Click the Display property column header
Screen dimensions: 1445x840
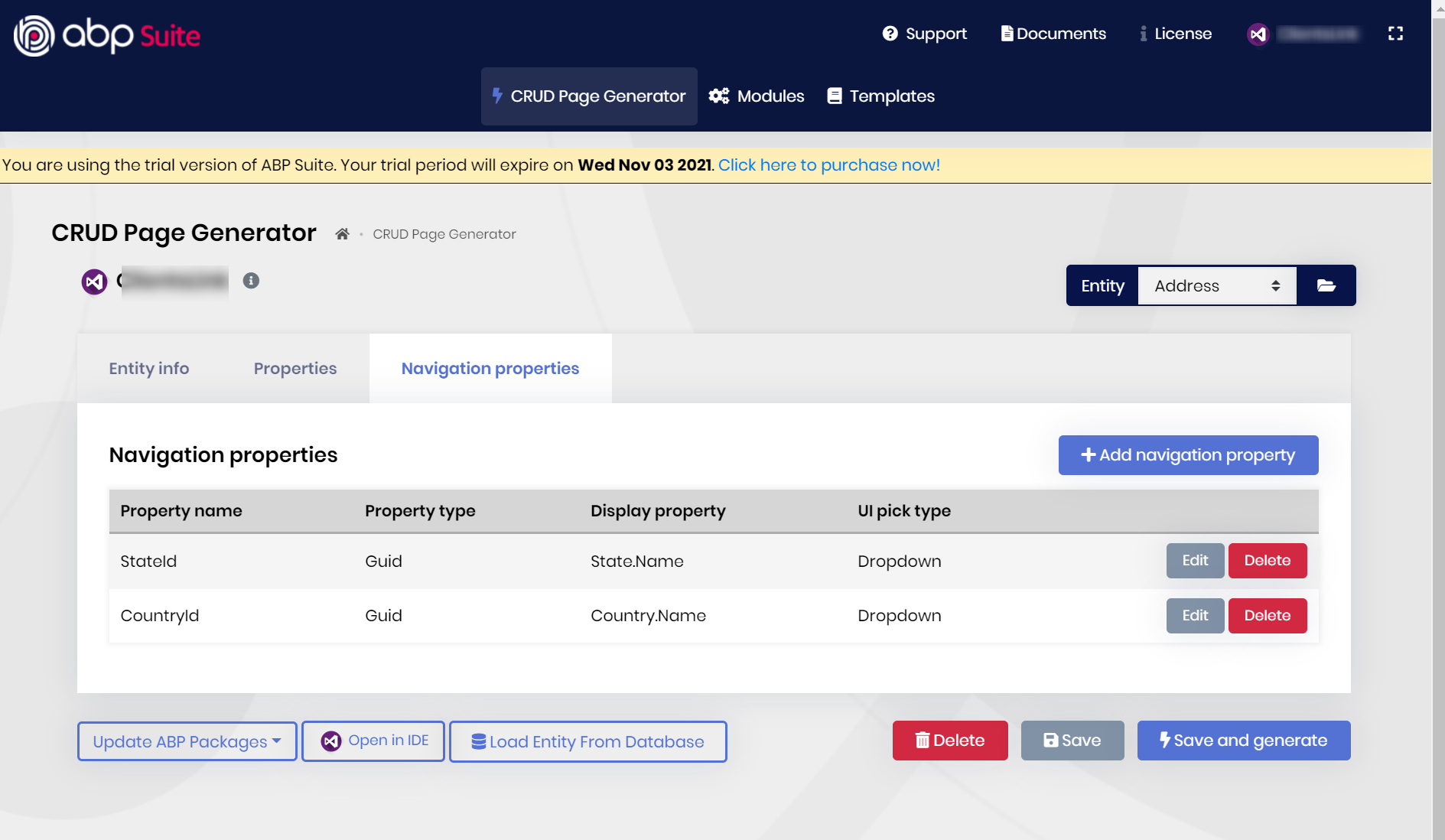(658, 511)
